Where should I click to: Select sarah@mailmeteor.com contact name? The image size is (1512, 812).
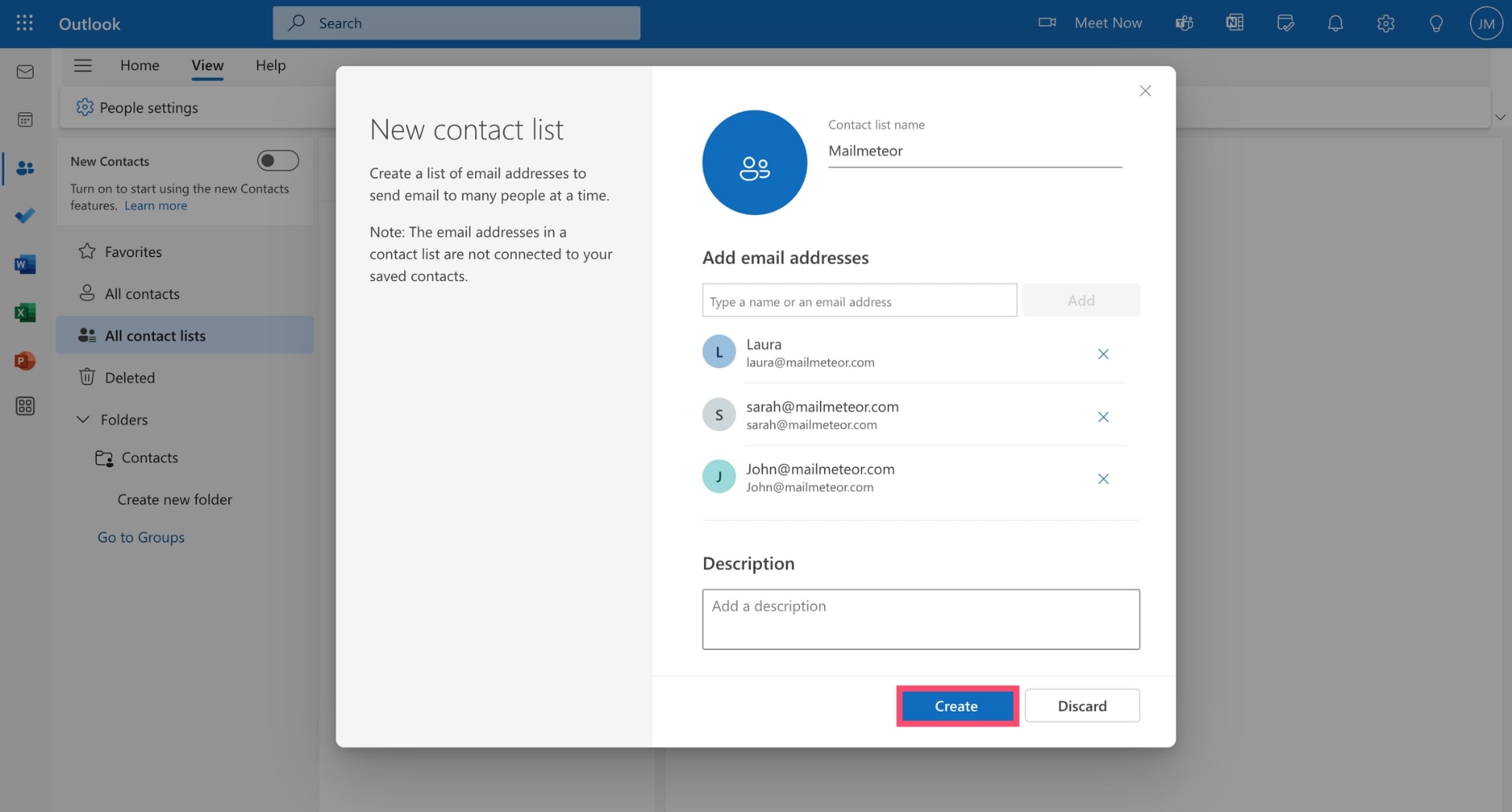pyautogui.click(x=823, y=406)
